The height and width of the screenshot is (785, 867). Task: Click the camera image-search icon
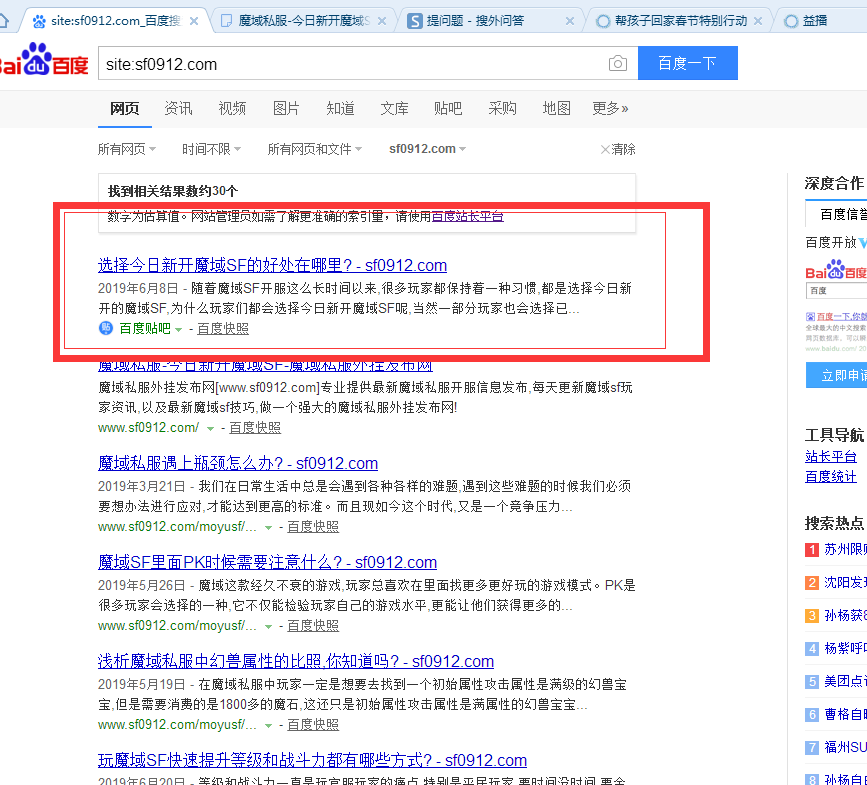(x=617, y=64)
